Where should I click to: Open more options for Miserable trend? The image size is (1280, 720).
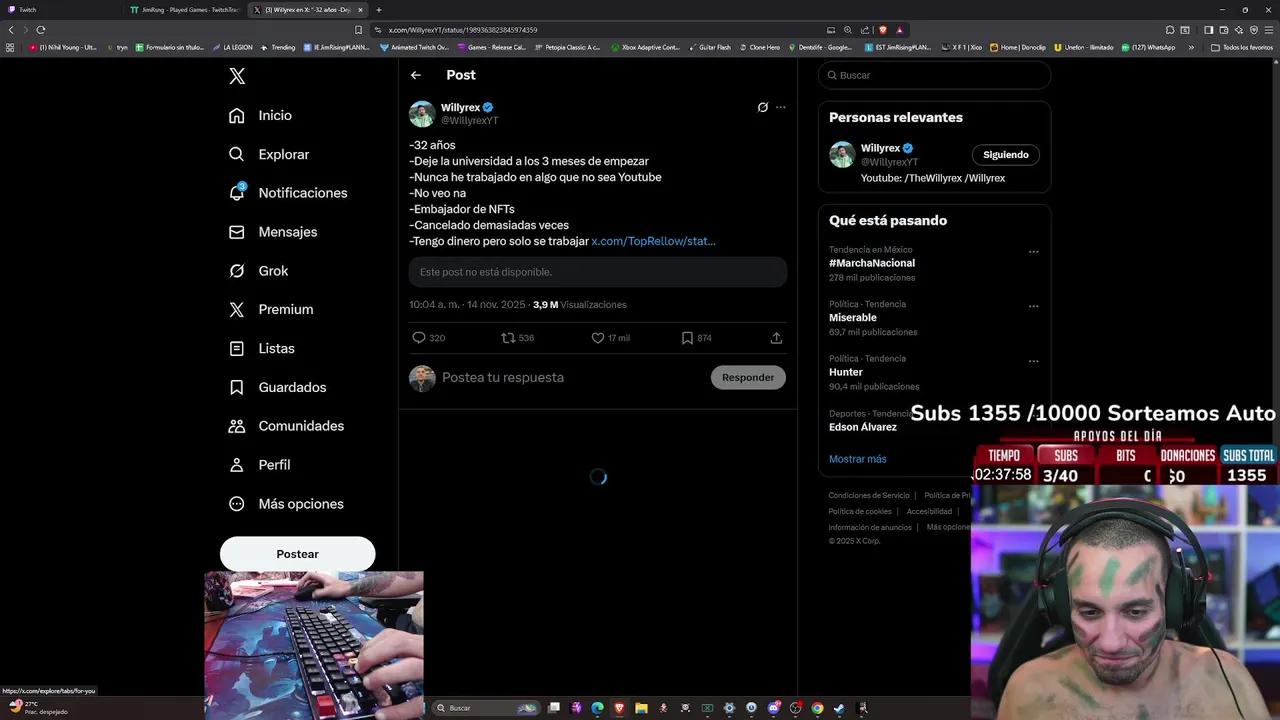1034,306
